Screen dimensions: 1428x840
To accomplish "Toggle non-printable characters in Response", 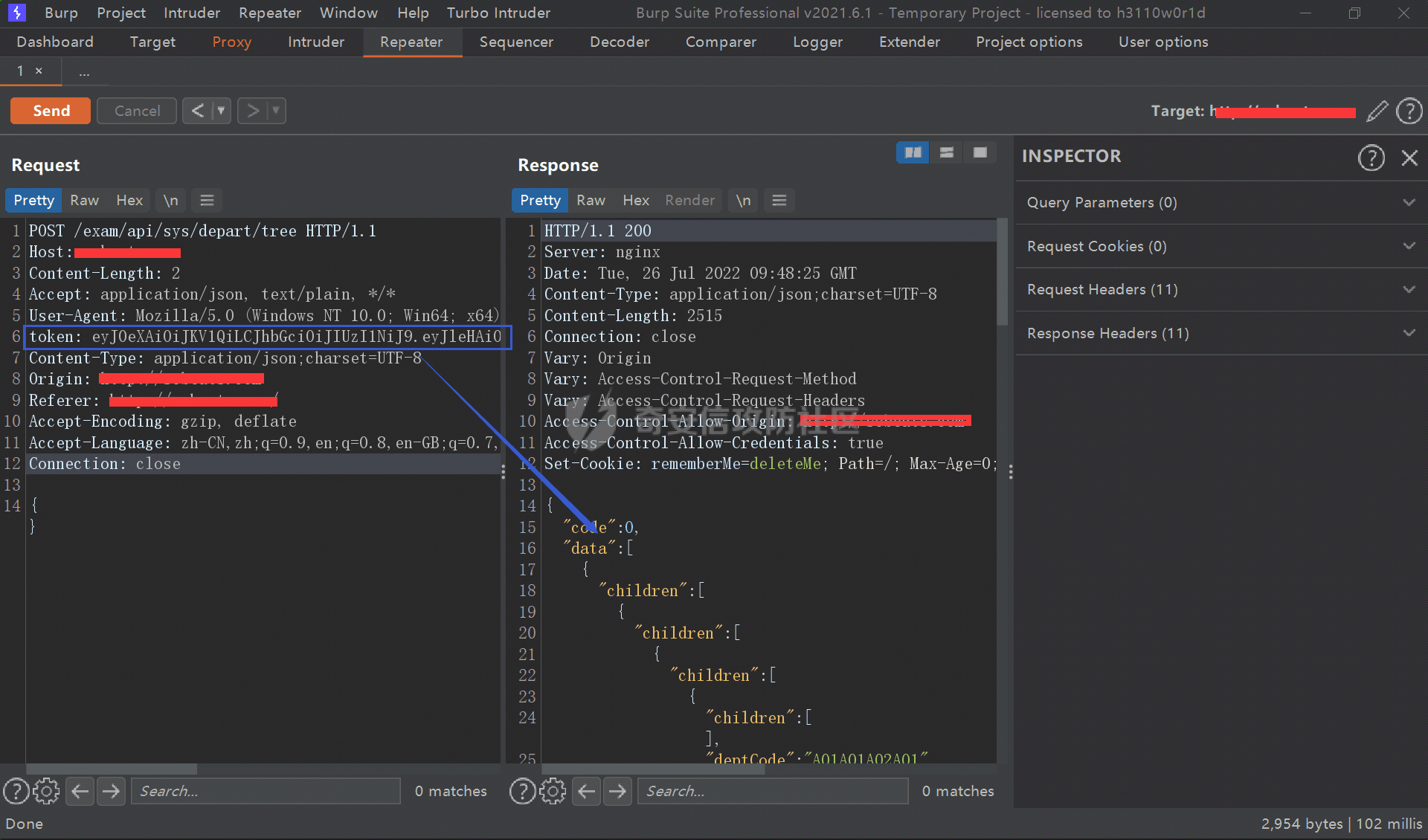I will point(744,200).
